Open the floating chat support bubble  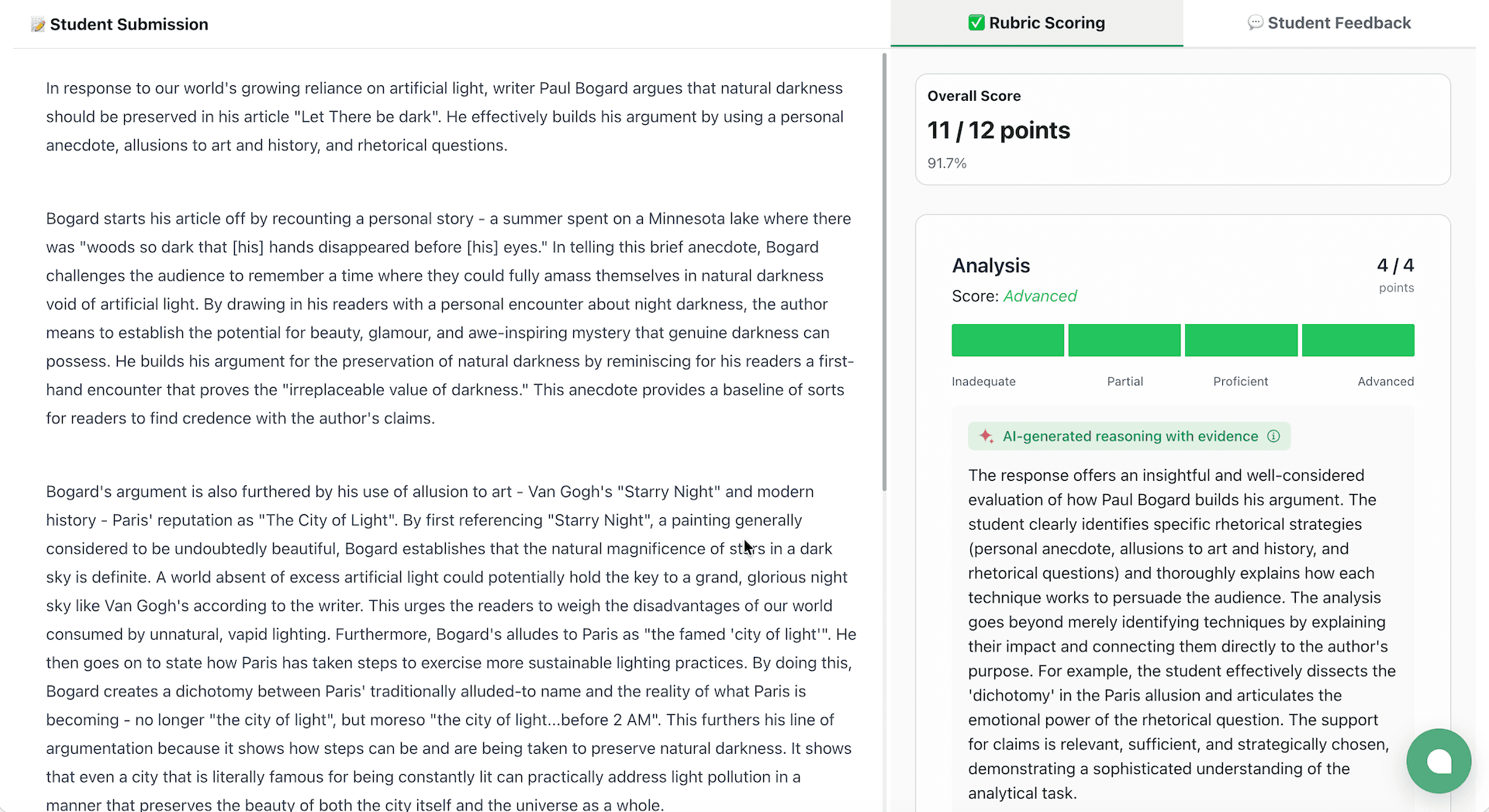click(x=1439, y=761)
